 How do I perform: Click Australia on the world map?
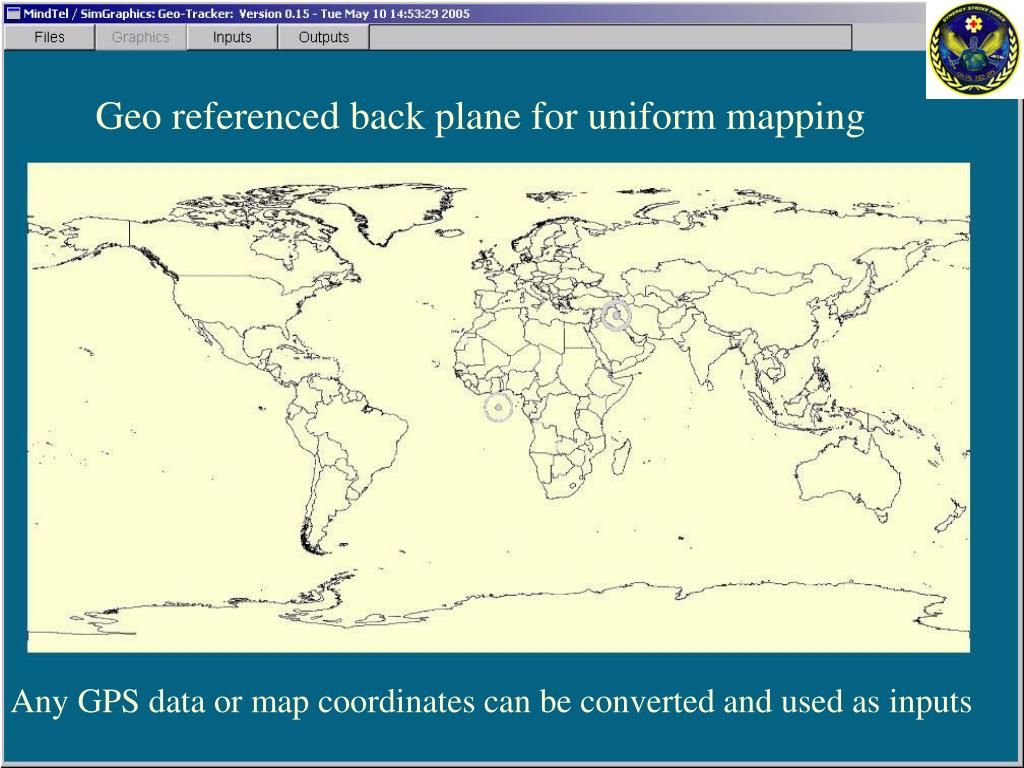point(848,477)
